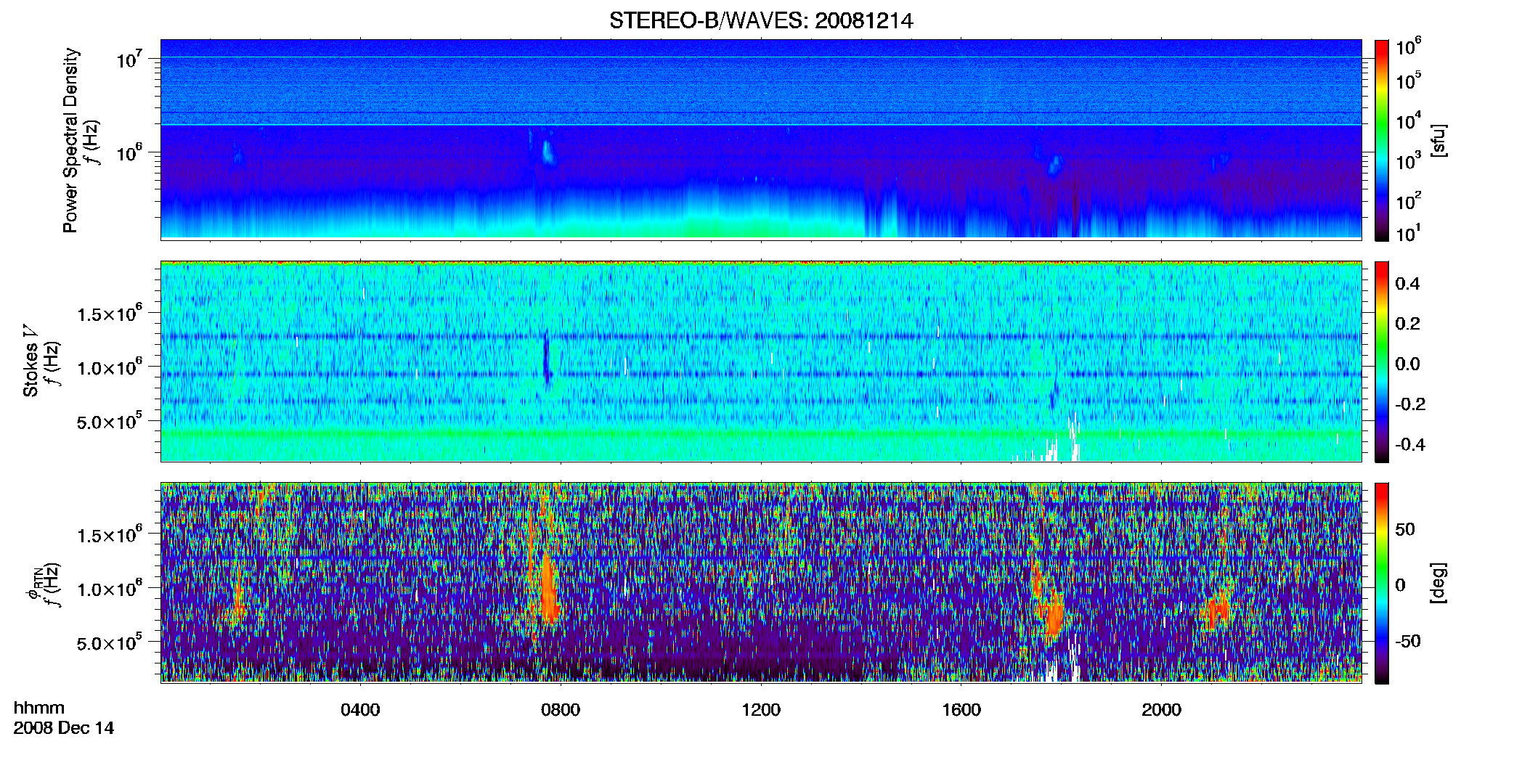Click the Stokes V color bar
Viewport: 1522px width, 784px height.
click(x=1382, y=362)
